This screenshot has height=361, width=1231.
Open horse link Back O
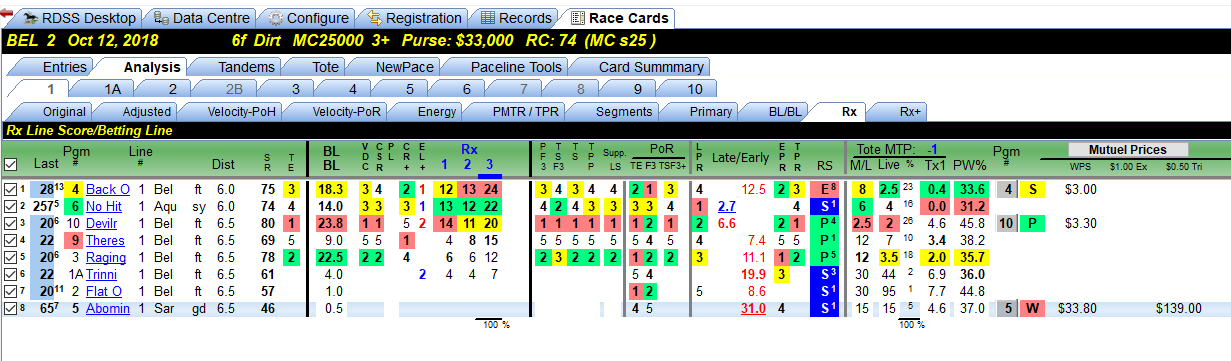[x=107, y=189]
